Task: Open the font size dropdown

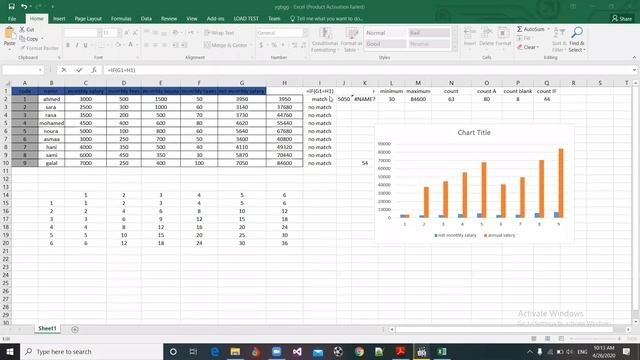Action: 120,33
